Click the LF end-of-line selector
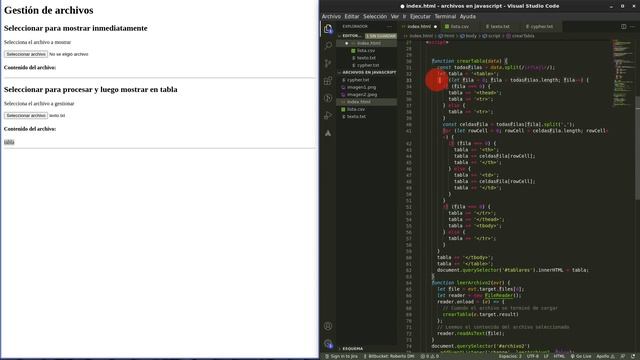 pos(546,356)
